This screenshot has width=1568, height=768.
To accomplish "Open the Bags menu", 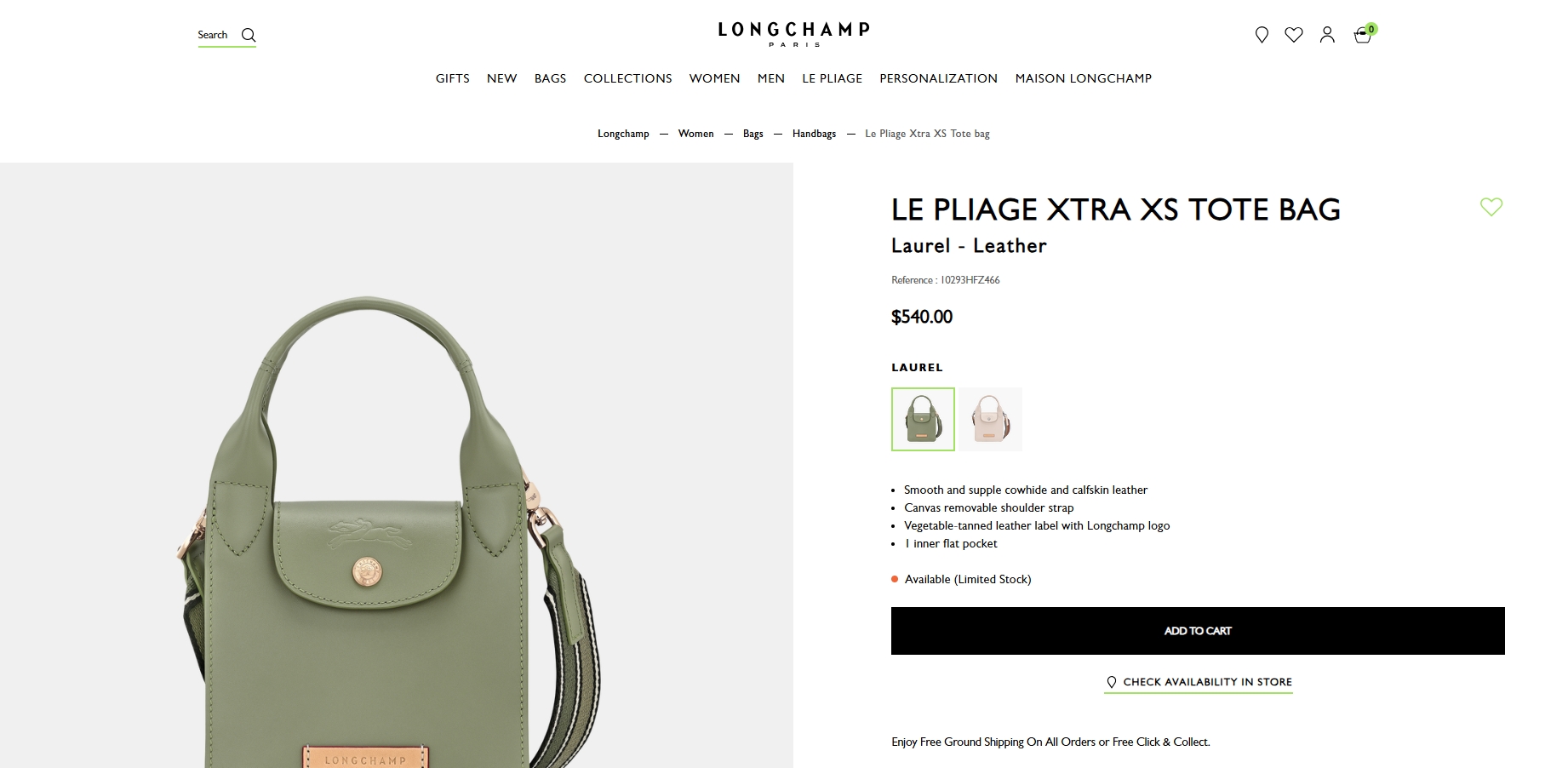I will pyautogui.click(x=550, y=78).
